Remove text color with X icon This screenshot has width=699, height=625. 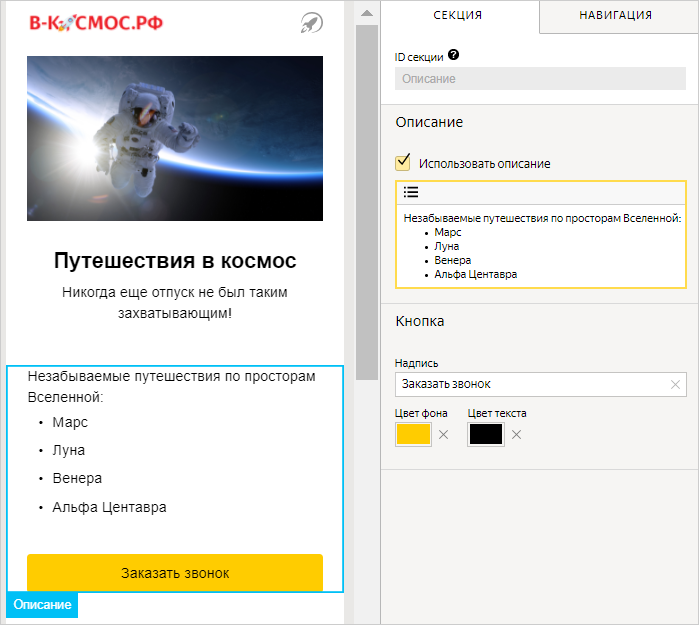[x=517, y=434]
